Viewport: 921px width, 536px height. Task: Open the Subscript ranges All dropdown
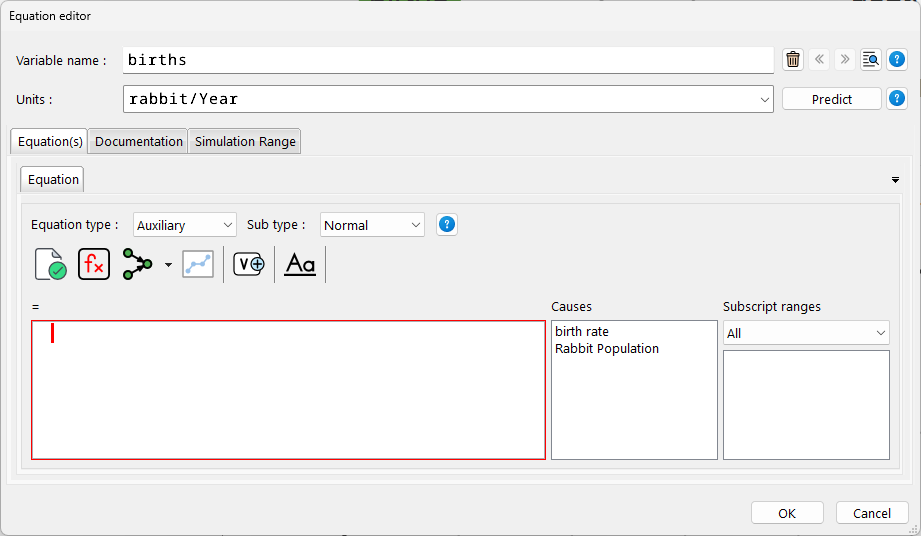(x=805, y=333)
